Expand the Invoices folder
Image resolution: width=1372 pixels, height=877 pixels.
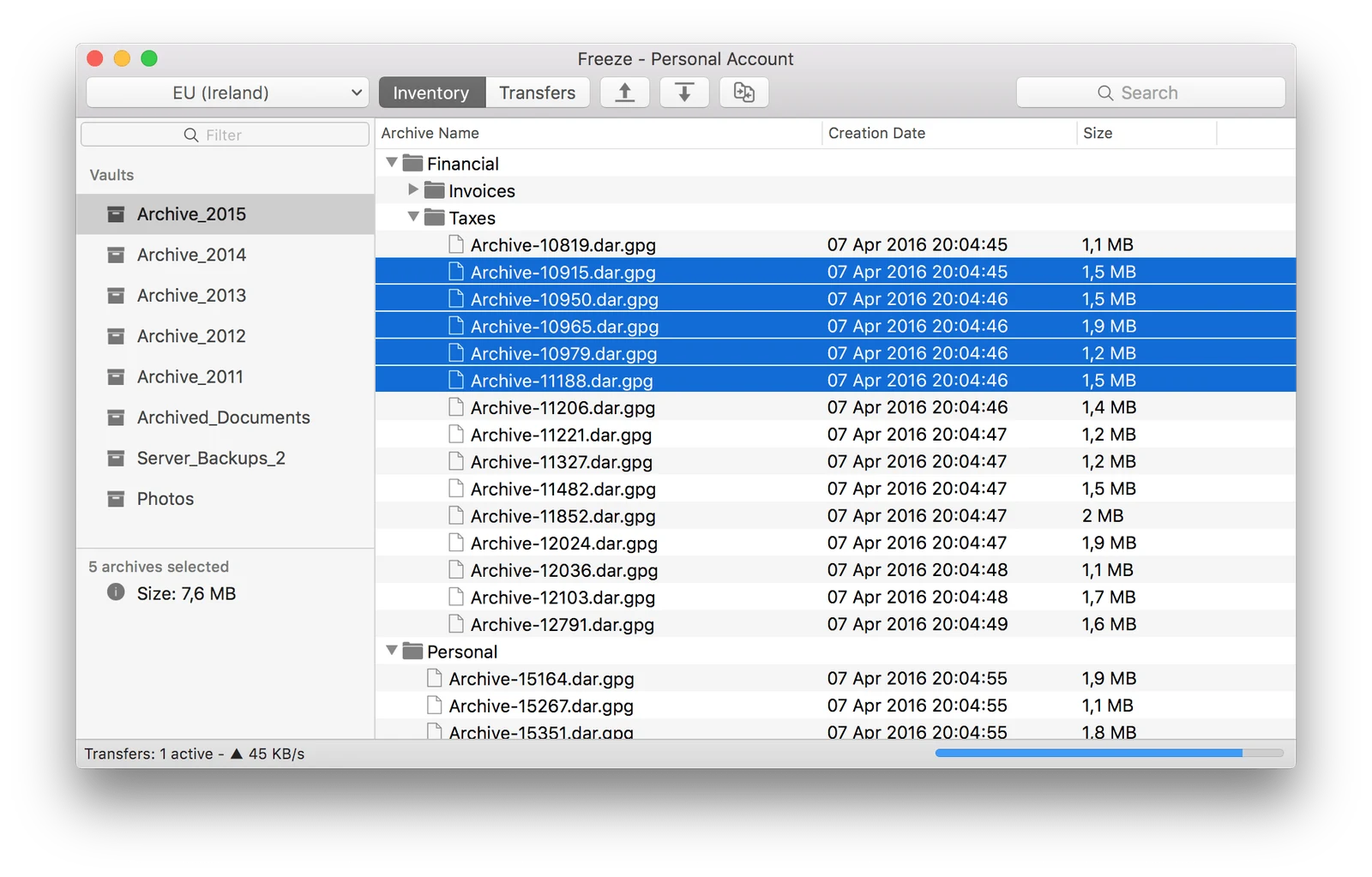tap(413, 189)
